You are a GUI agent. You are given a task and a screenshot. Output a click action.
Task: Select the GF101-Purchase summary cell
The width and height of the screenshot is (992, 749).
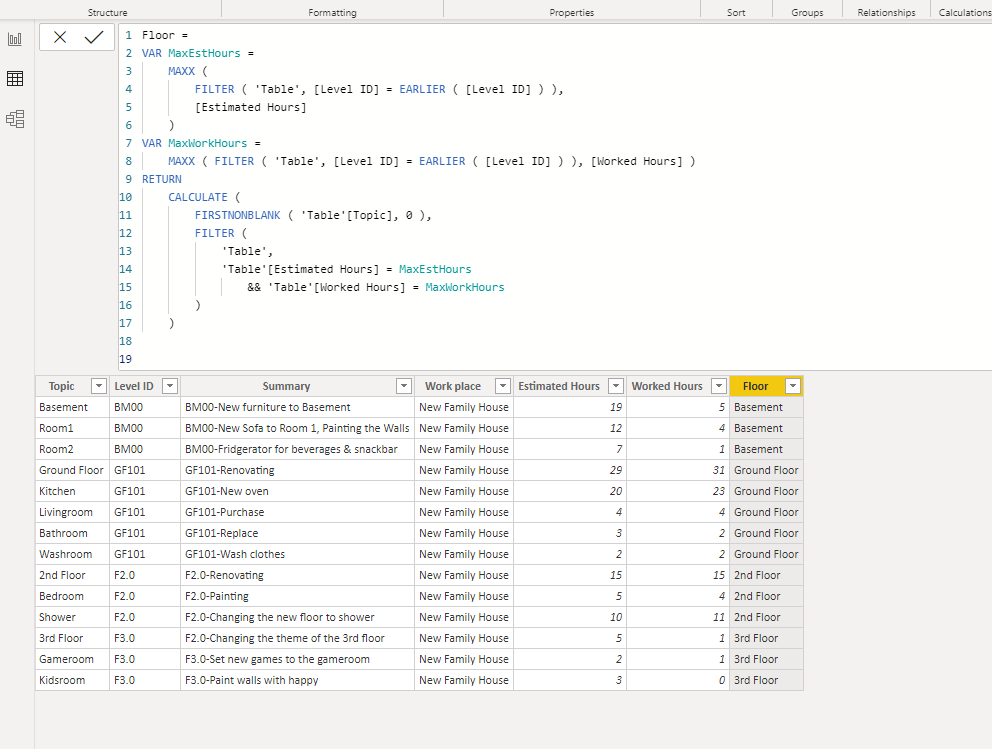pyautogui.click(x=297, y=512)
